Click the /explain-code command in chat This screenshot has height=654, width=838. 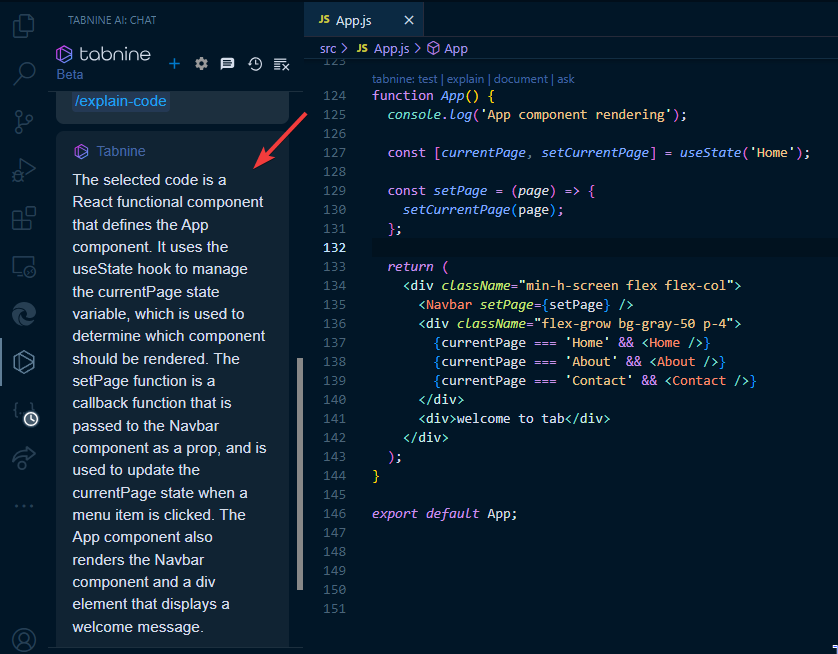(120, 101)
